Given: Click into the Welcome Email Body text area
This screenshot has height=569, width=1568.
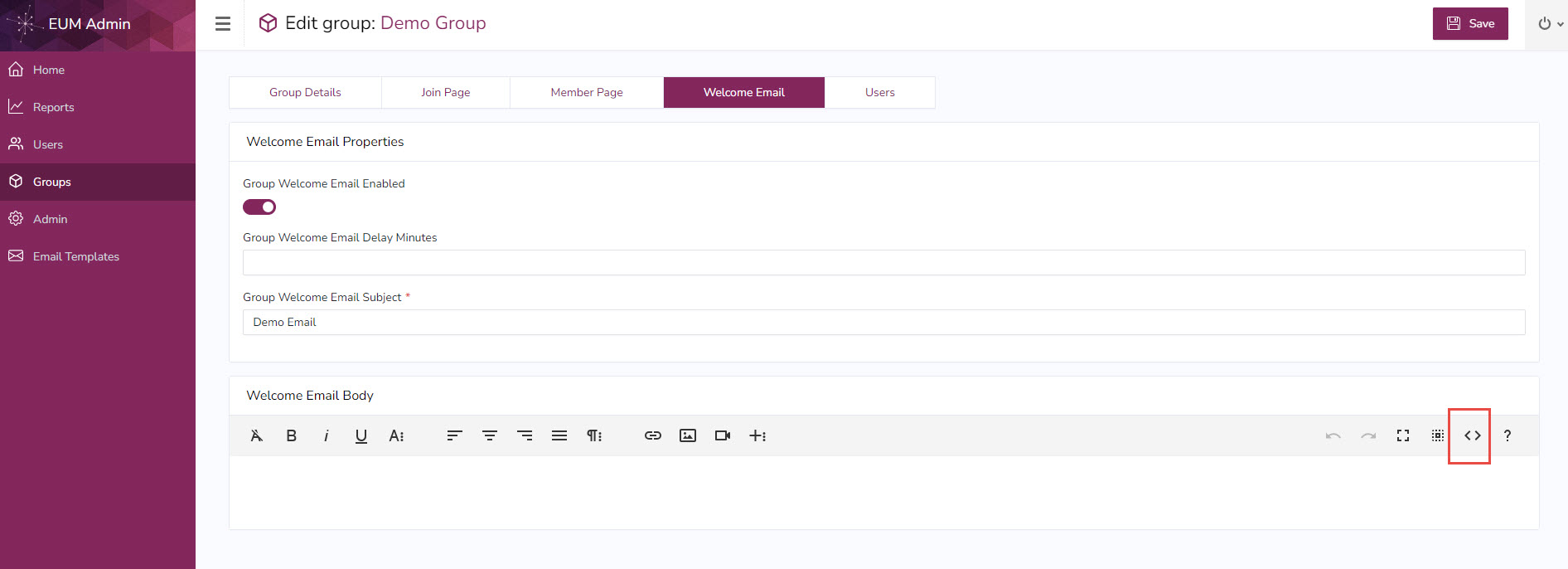Looking at the screenshot, I should click(883, 492).
